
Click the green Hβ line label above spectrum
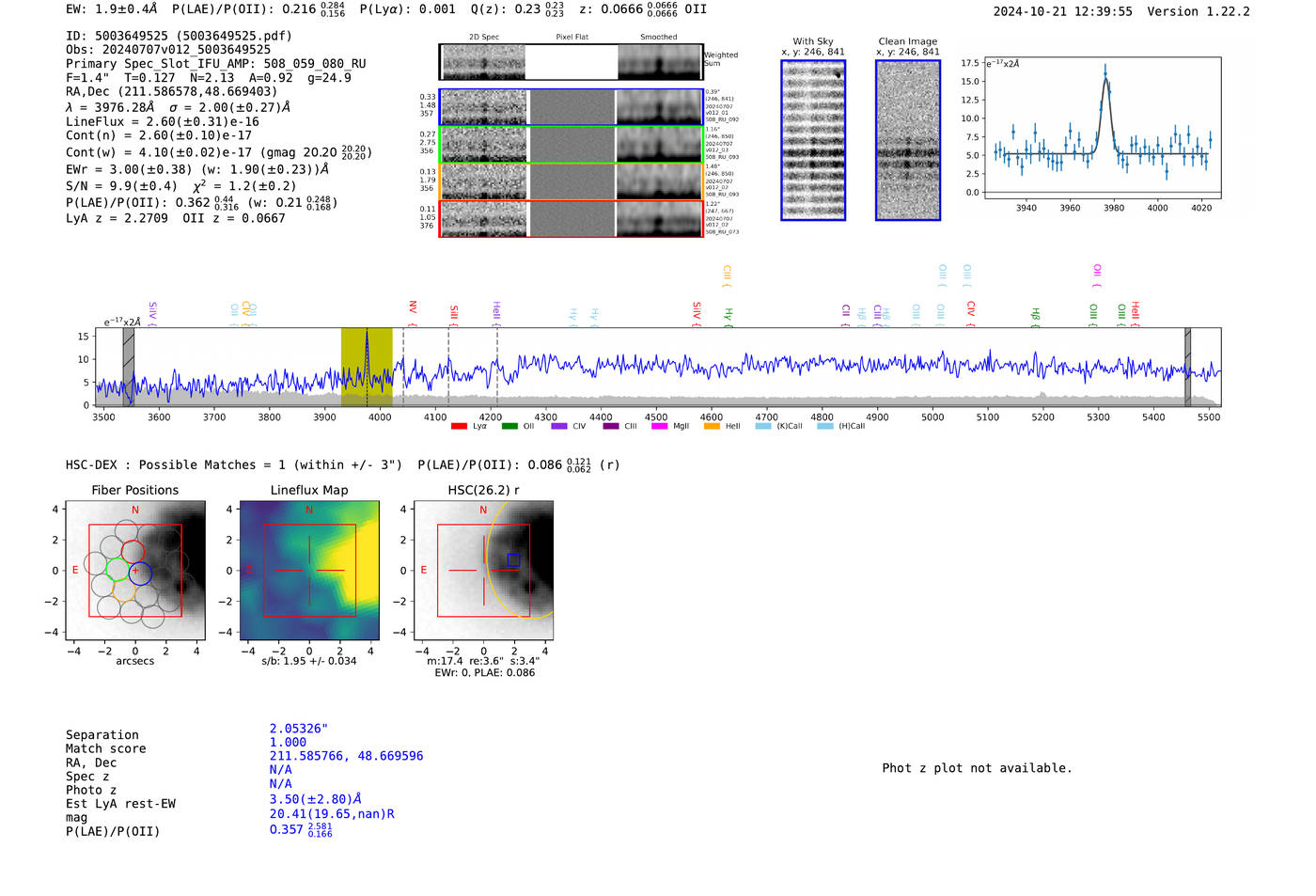point(1036,315)
